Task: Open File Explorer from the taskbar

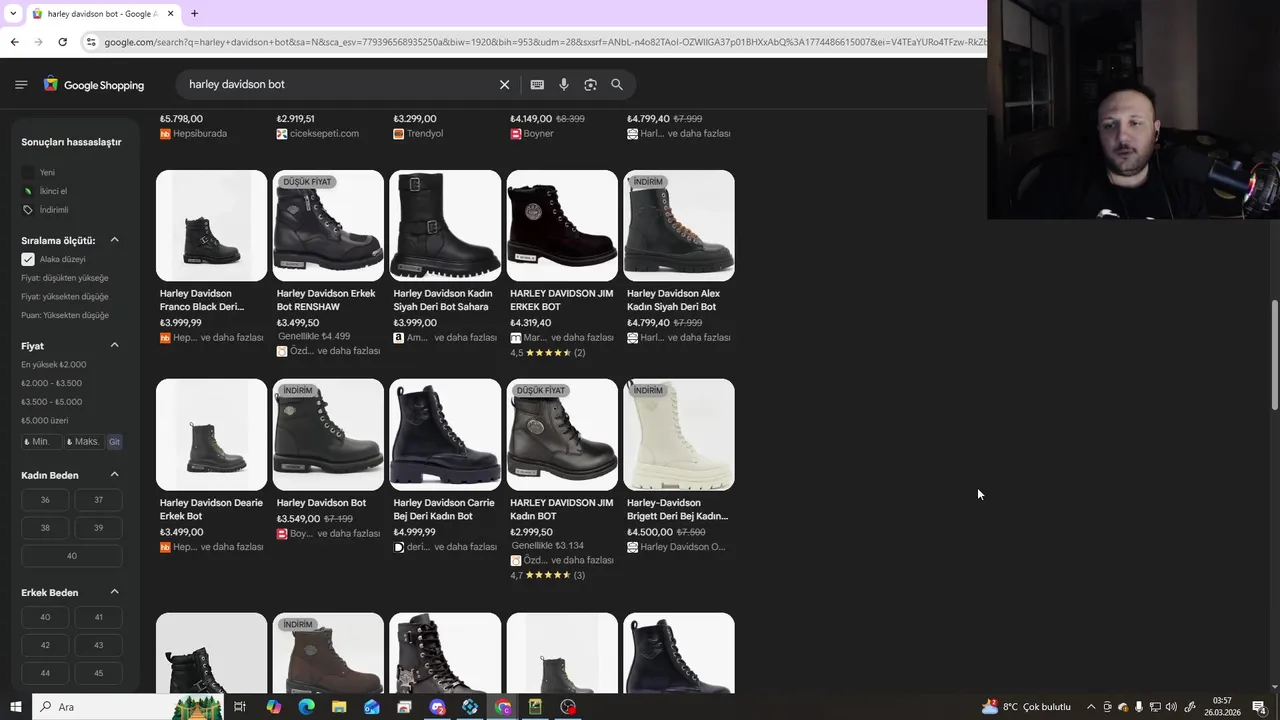Action: (x=339, y=707)
